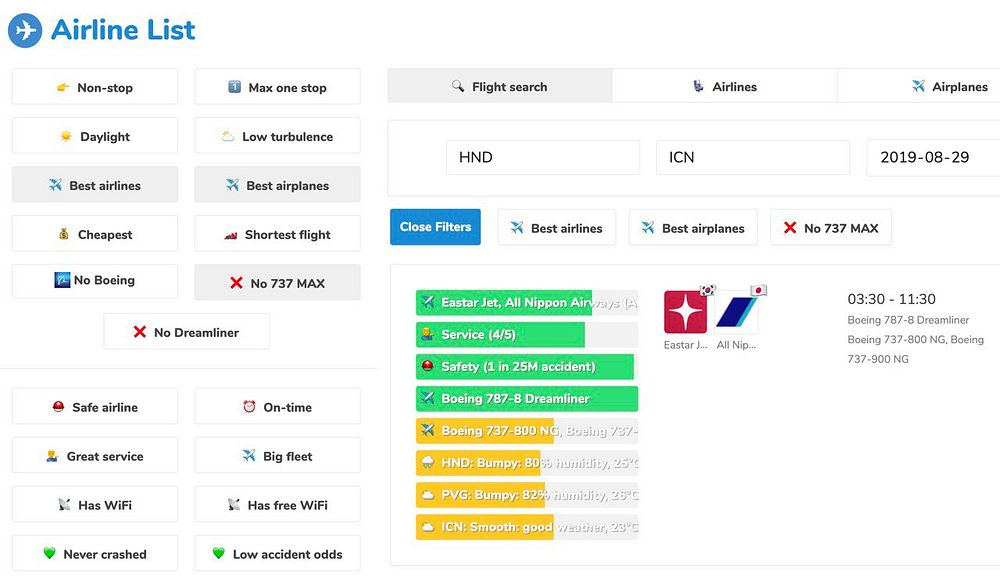The height and width of the screenshot is (584, 1000).
Task: Click the HND origin airport field
Action: pos(543,157)
